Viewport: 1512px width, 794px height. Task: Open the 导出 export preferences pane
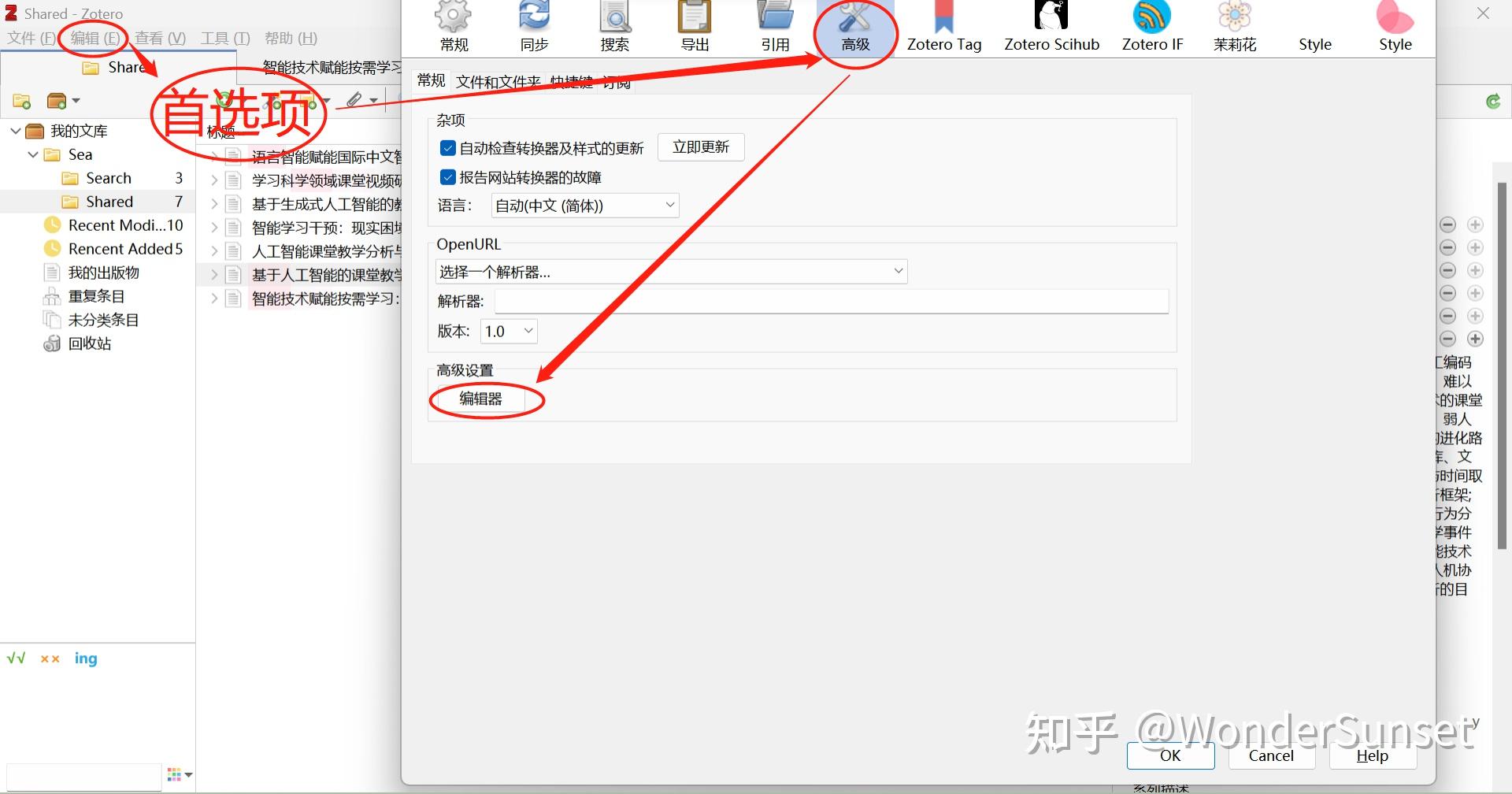tap(695, 27)
